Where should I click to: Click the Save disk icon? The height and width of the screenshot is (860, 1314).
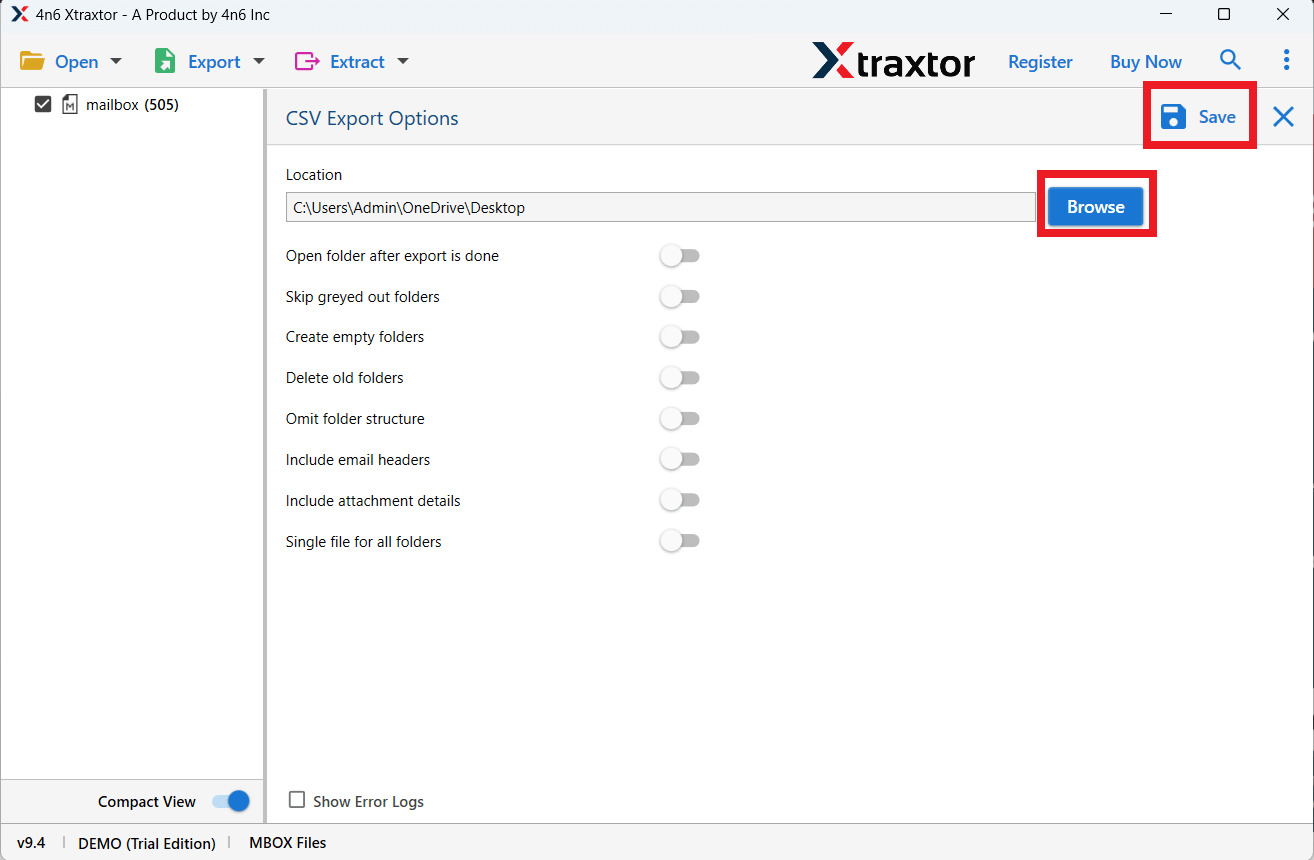[x=1173, y=117]
